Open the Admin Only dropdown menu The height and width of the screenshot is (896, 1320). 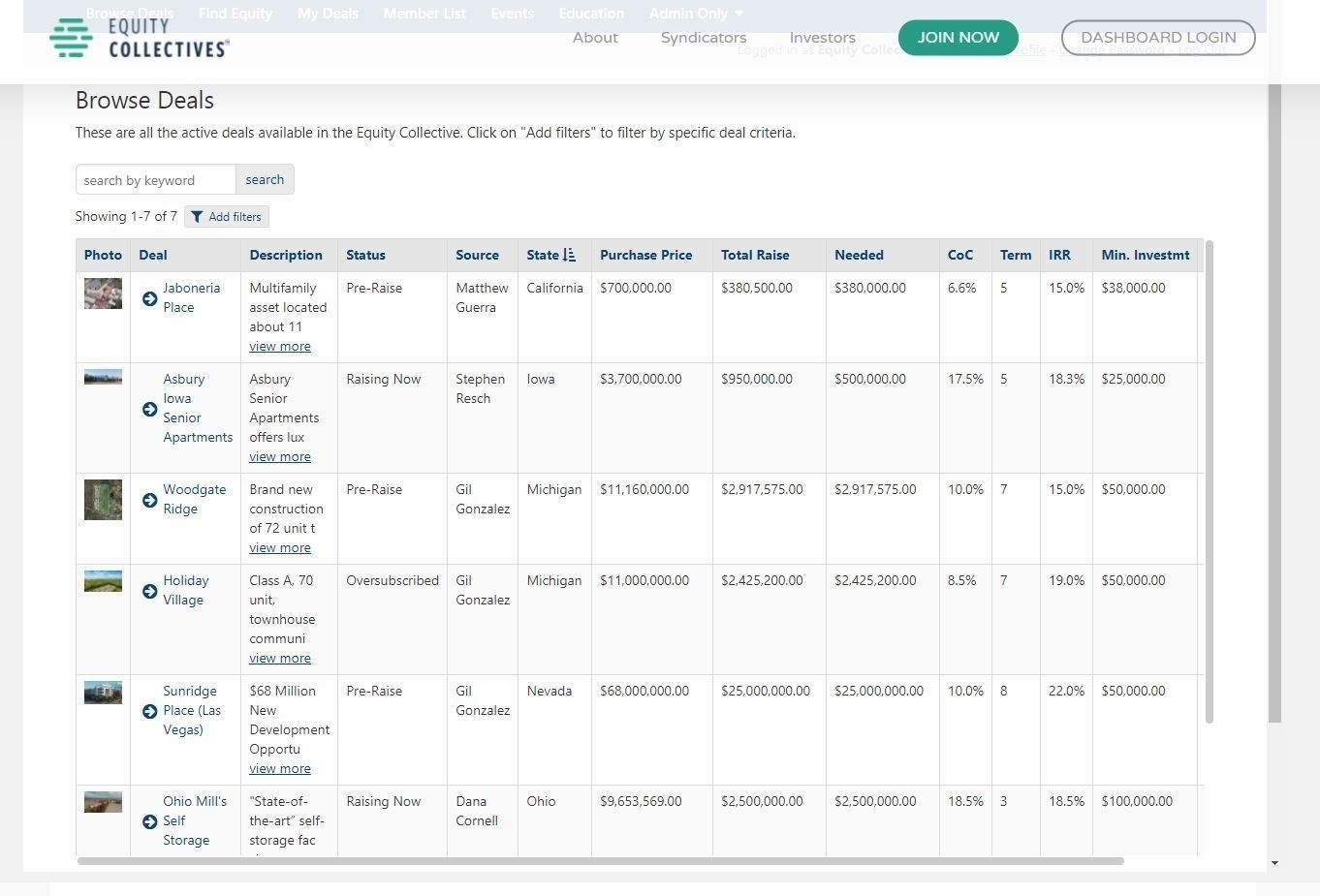click(696, 14)
